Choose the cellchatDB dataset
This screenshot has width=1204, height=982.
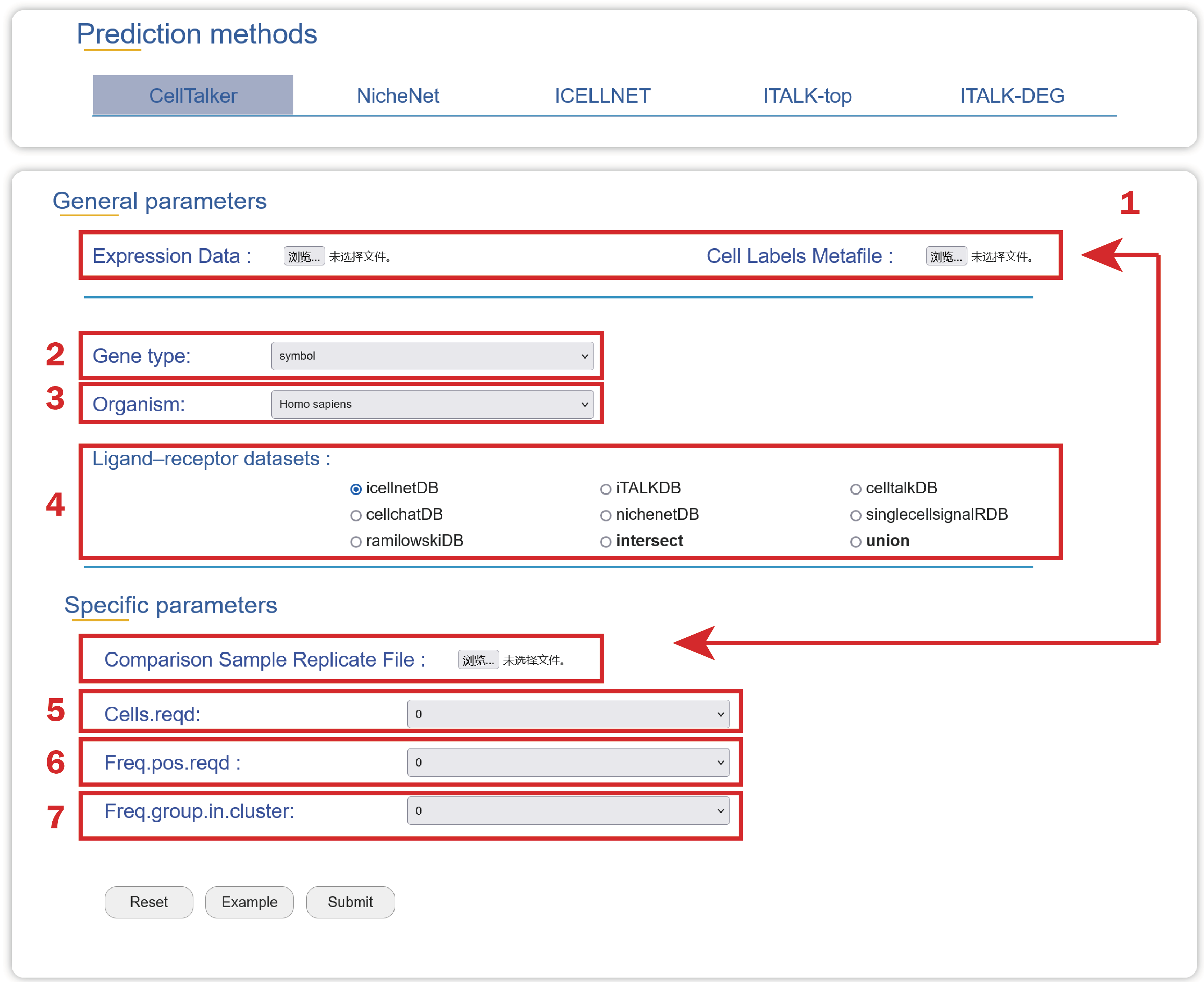(356, 515)
